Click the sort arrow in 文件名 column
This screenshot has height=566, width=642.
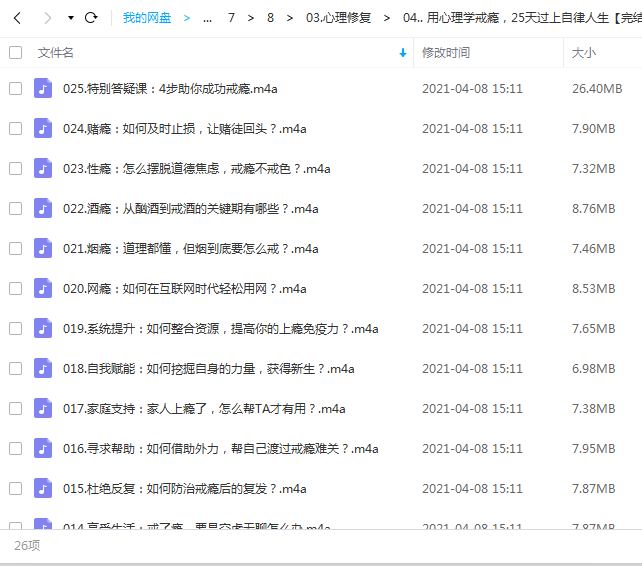403,53
